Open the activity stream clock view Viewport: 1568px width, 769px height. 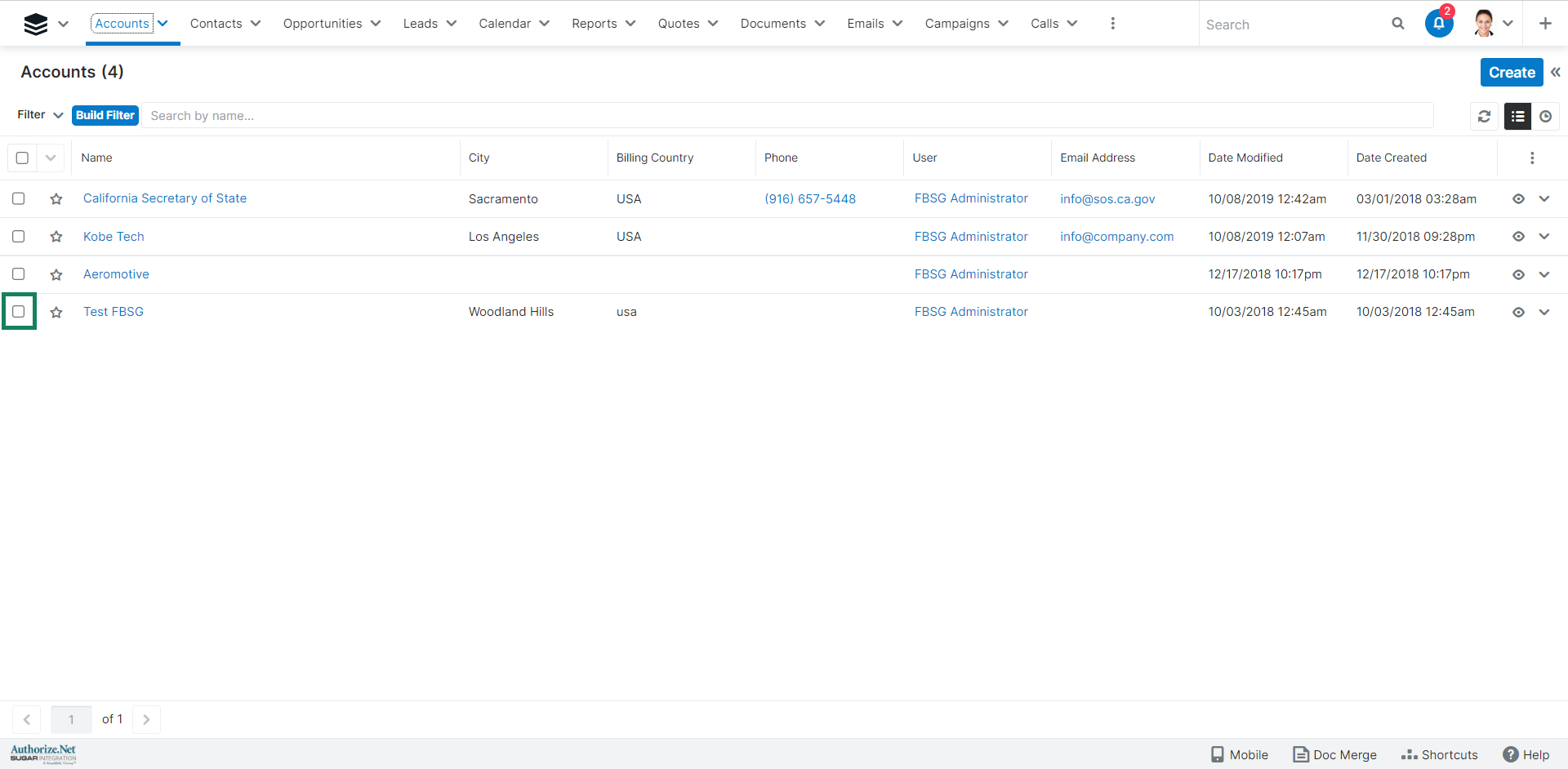click(1545, 116)
